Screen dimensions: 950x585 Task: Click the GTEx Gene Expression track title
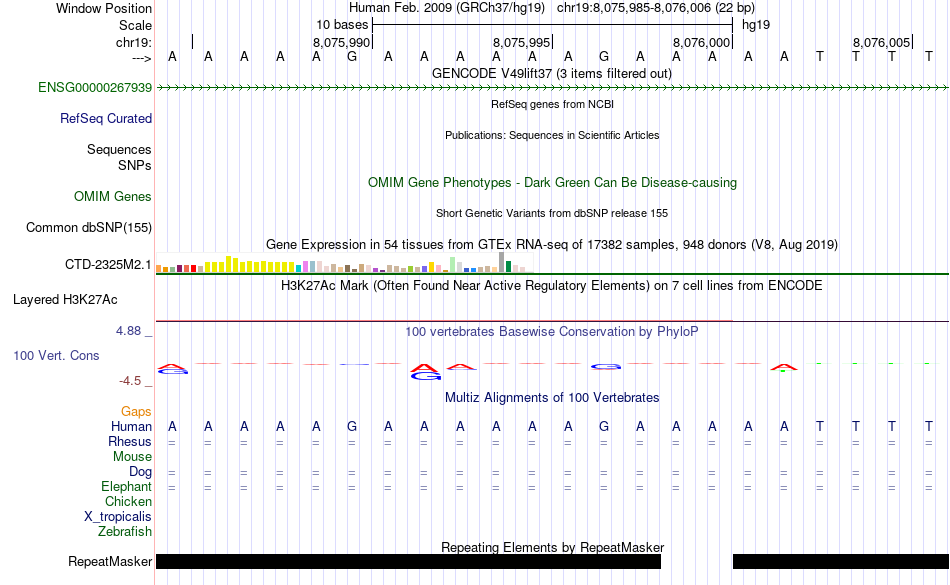tap(552, 245)
